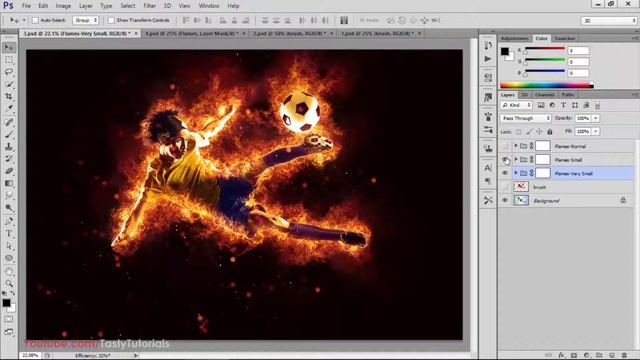This screenshot has height=360, width=640.
Task: Open the Pass Through blend mode dropdown
Action: tap(526, 118)
